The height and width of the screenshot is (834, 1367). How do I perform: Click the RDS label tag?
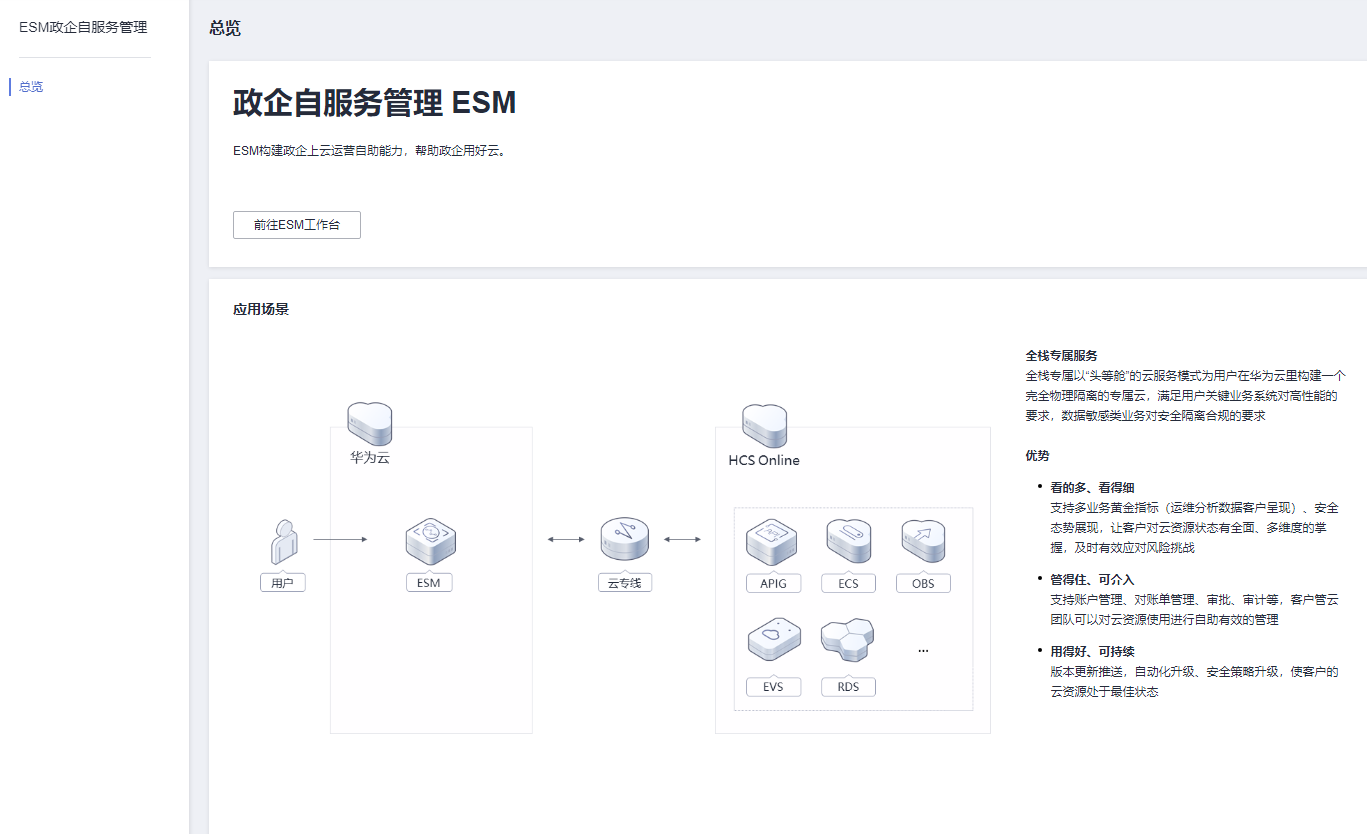pyautogui.click(x=848, y=687)
